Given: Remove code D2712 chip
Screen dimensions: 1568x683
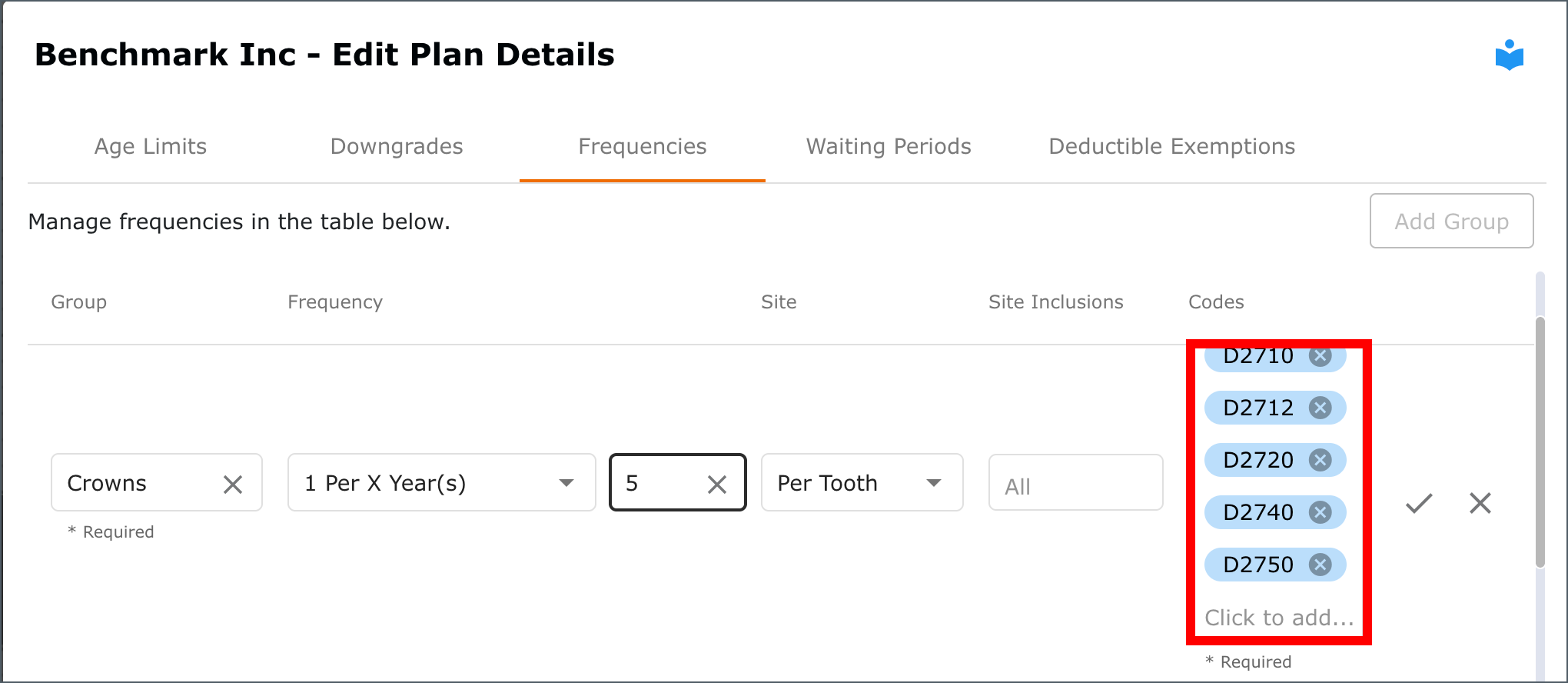Looking at the screenshot, I should point(1321,408).
